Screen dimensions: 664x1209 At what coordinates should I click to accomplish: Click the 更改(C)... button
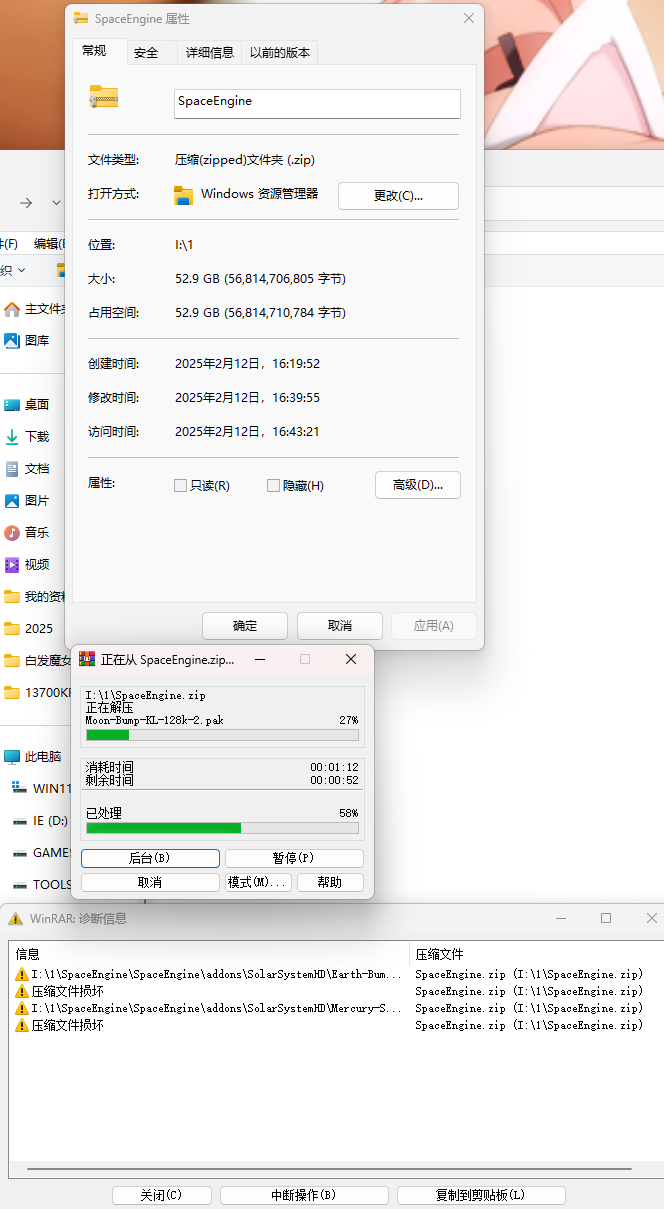tap(398, 196)
